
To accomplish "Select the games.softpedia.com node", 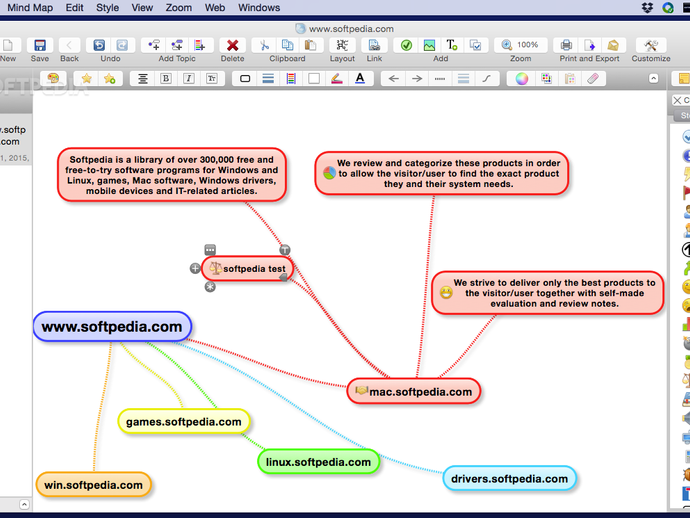I will click(x=184, y=421).
